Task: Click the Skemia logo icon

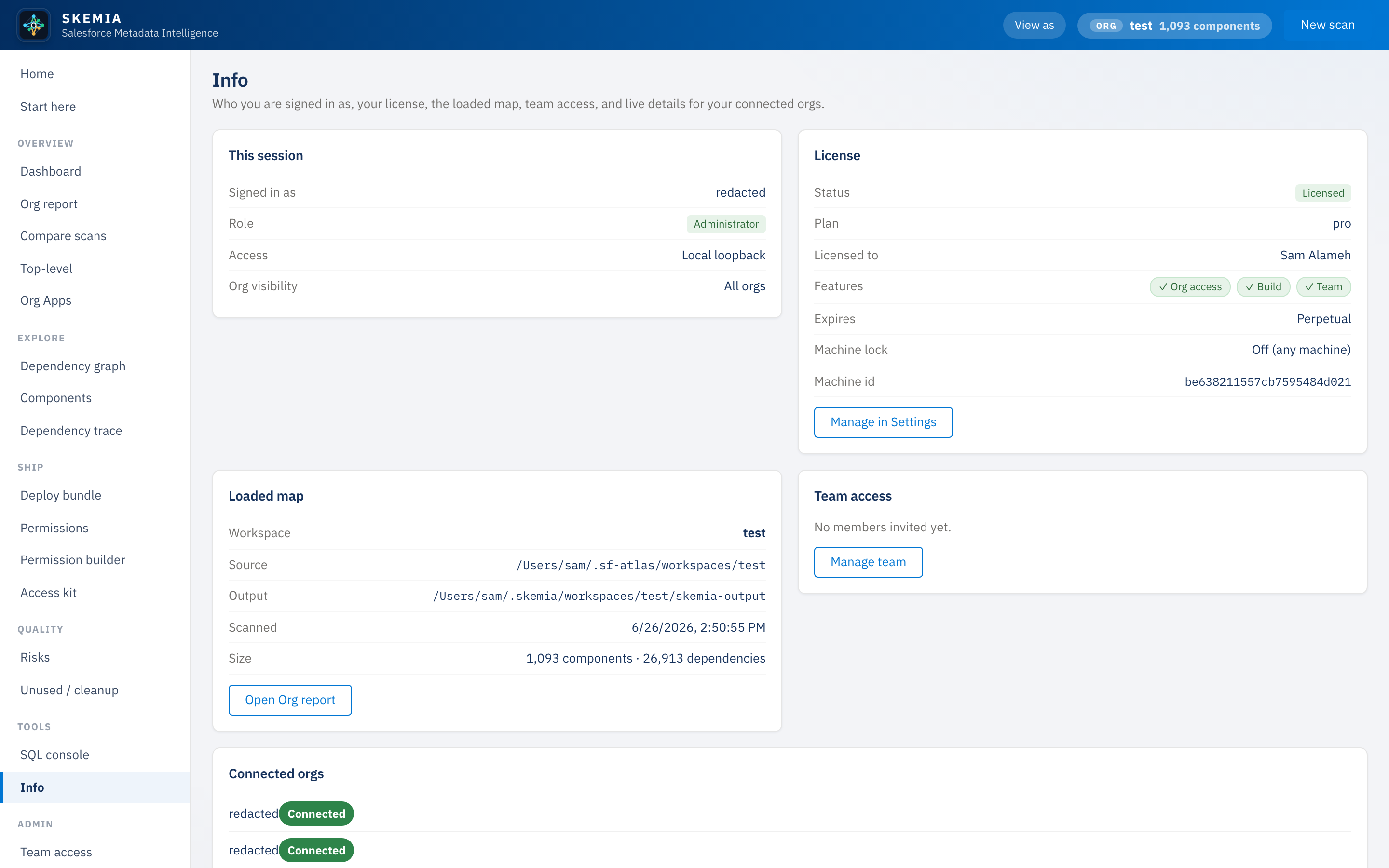Action: pyautogui.click(x=34, y=25)
